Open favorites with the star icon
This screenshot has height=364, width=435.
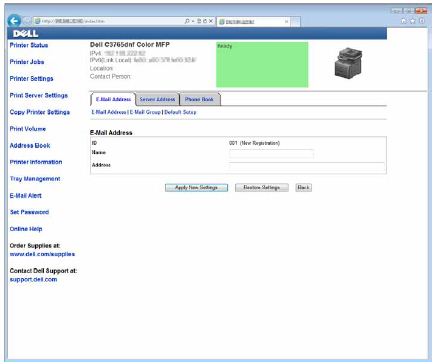[413, 21]
